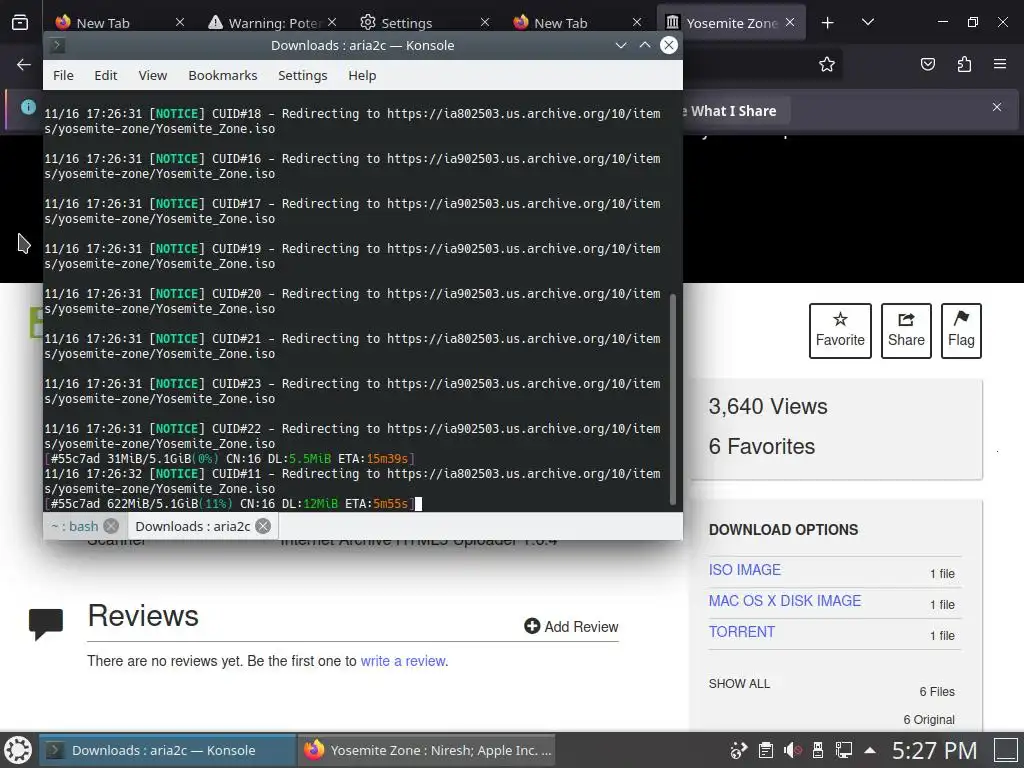The height and width of the screenshot is (768, 1024).
Task: Open Firefox hamburger application menu
Action: (1000, 64)
